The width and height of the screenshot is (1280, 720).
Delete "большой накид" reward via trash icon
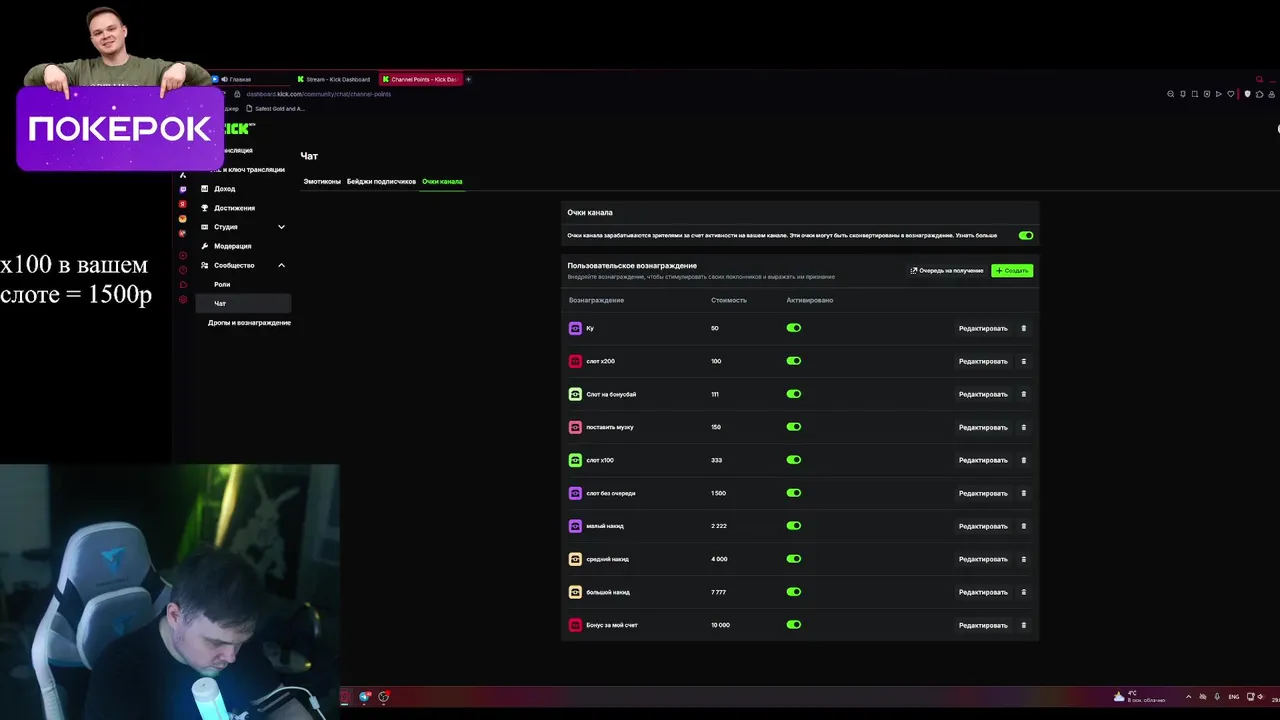(x=1023, y=592)
